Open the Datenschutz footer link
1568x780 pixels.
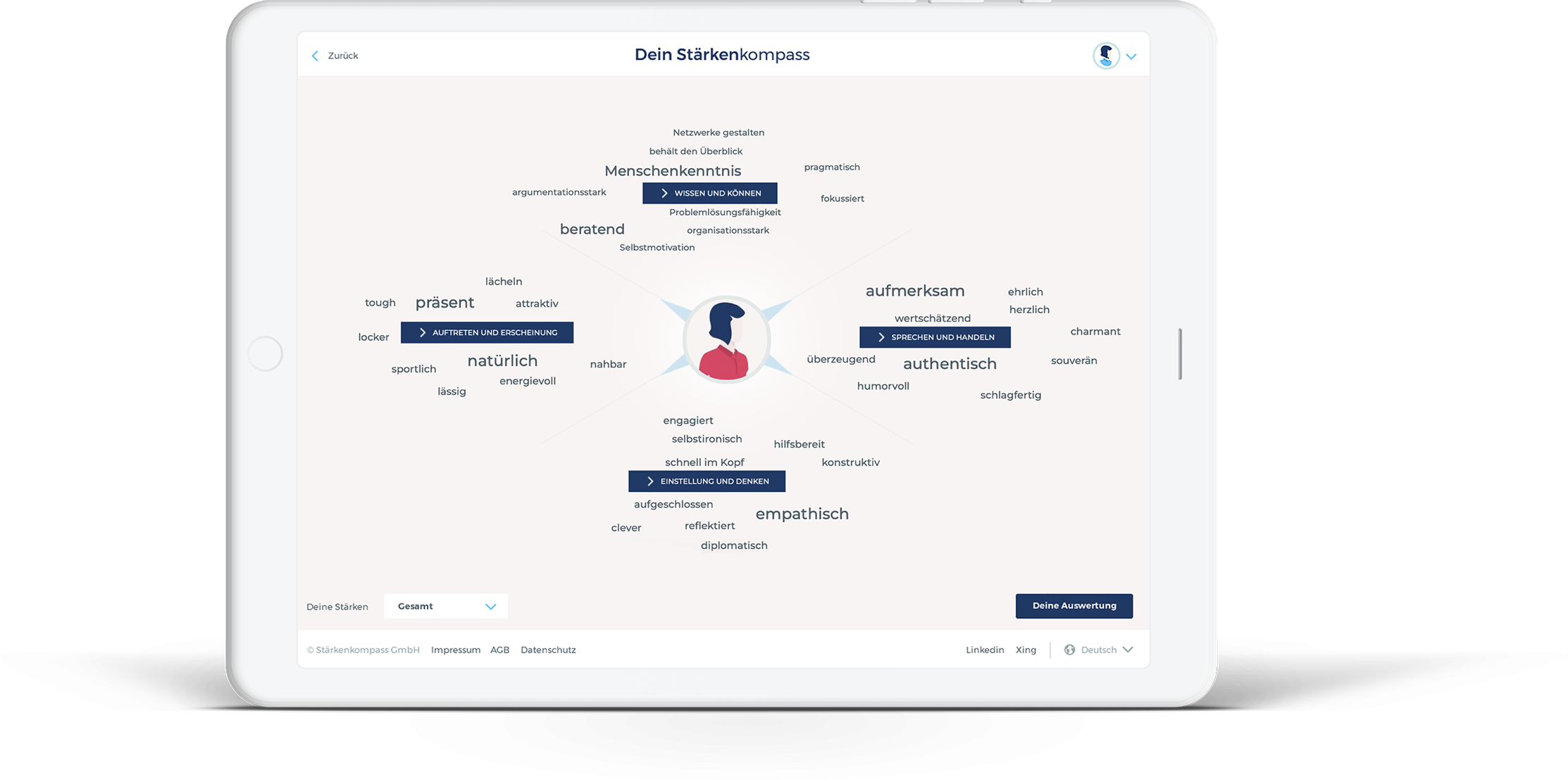[x=548, y=650]
